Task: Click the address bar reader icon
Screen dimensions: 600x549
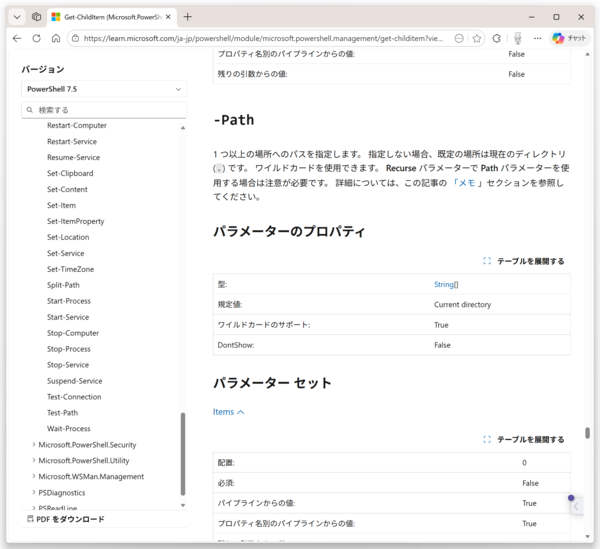Action: [x=459, y=38]
